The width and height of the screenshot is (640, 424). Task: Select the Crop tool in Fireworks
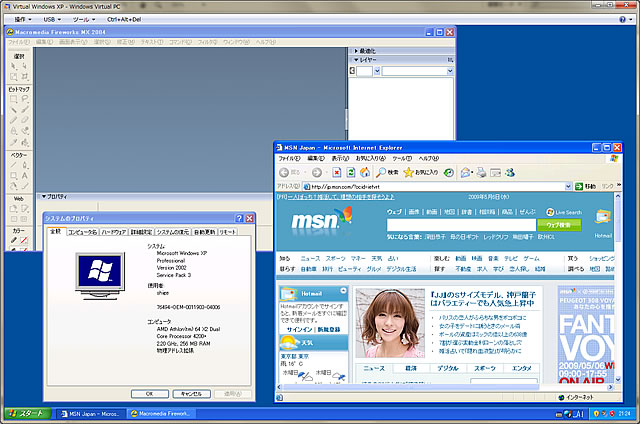pos(24,77)
